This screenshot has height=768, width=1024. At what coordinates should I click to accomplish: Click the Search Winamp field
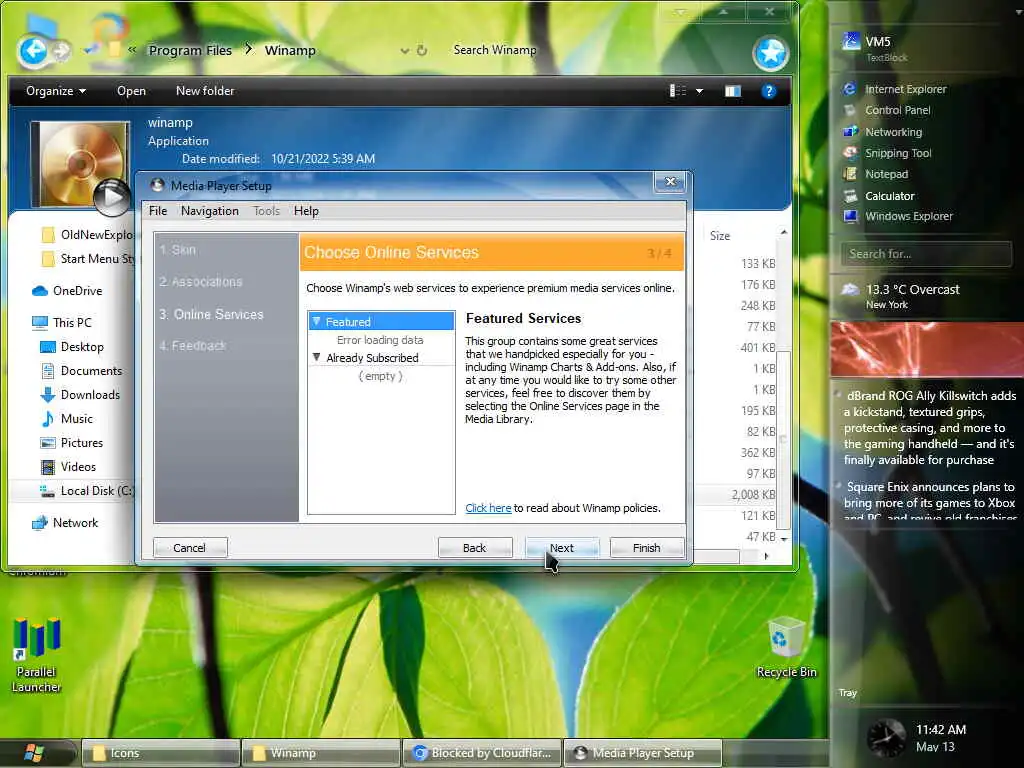tap(494, 50)
